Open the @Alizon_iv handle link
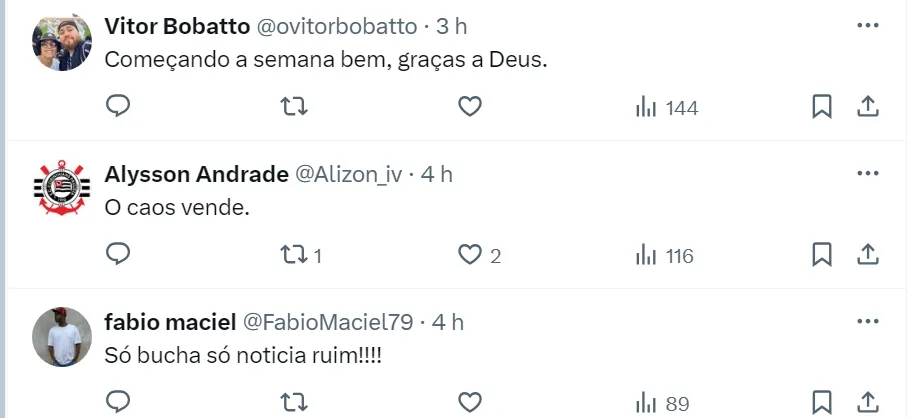The width and height of the screenshot is (923, 418). pyautogui.click(x=348, y=175)
